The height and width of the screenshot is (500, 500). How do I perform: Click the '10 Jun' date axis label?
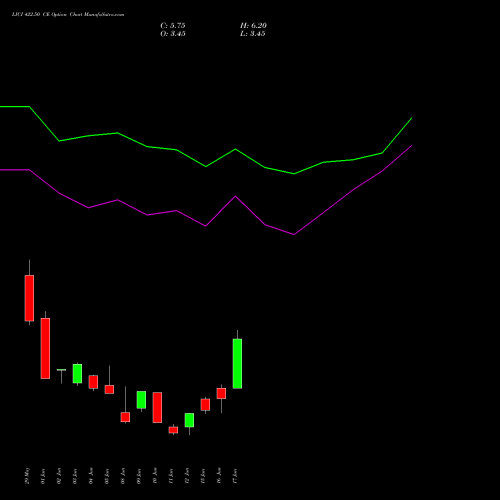click(155, 476)
